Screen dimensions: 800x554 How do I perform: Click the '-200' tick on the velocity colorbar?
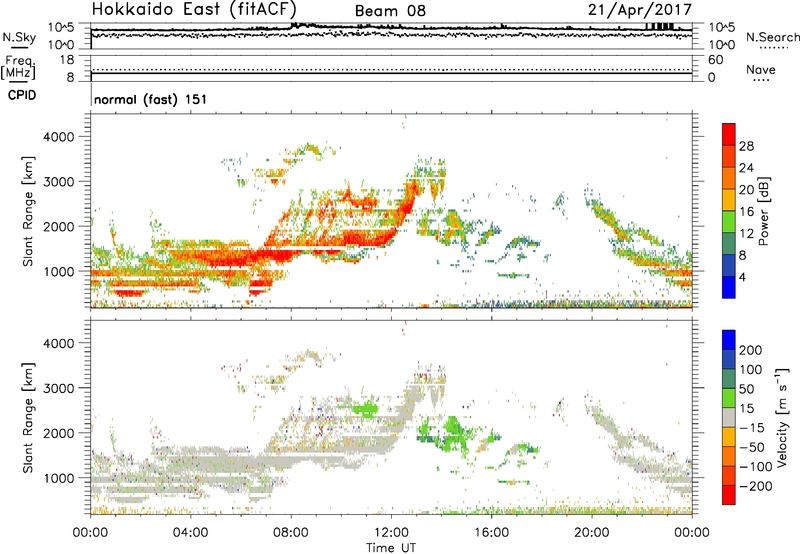[756, 486]
